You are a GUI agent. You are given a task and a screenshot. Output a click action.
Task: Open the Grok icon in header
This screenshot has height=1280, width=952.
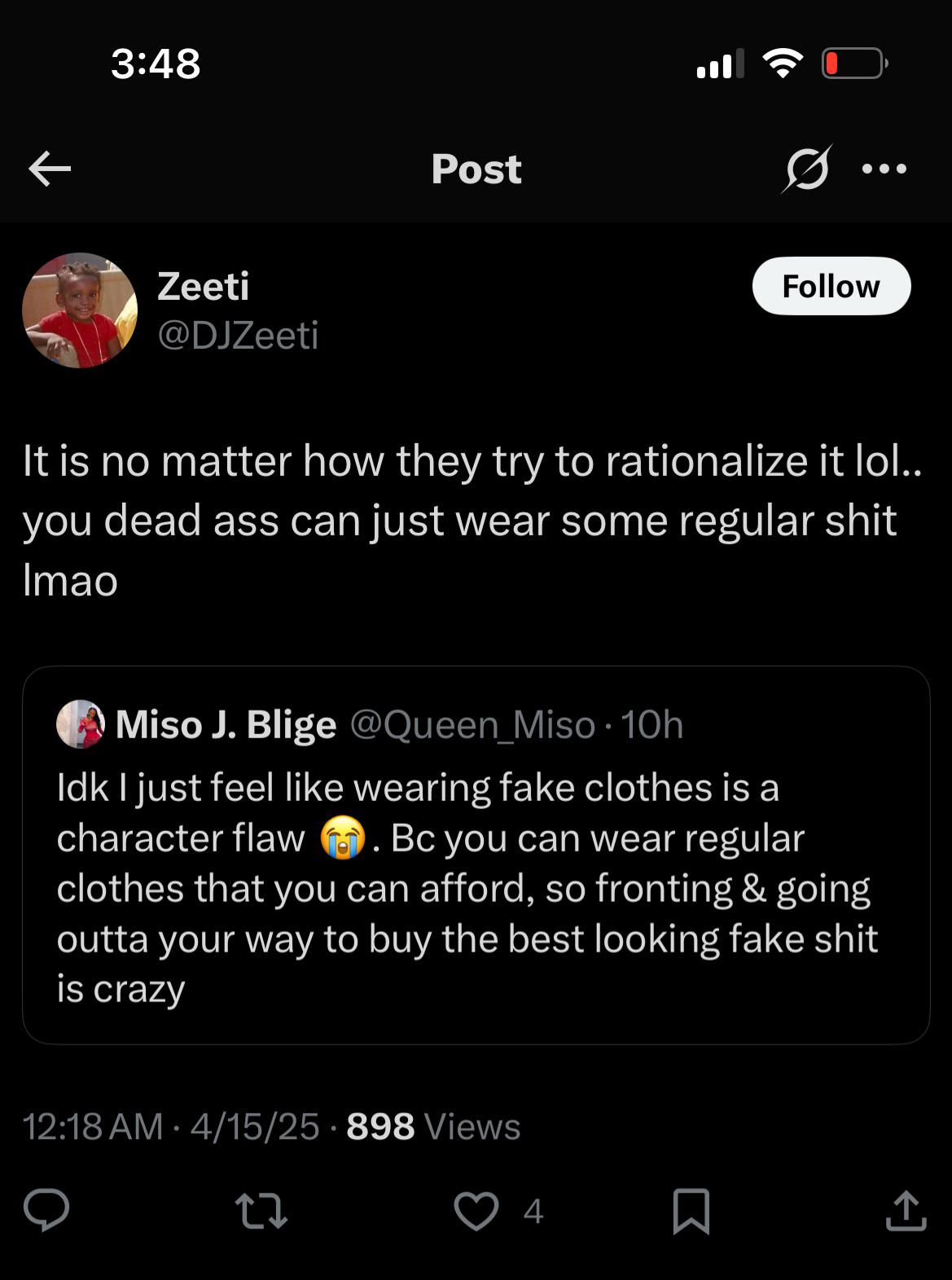[807, 169]
